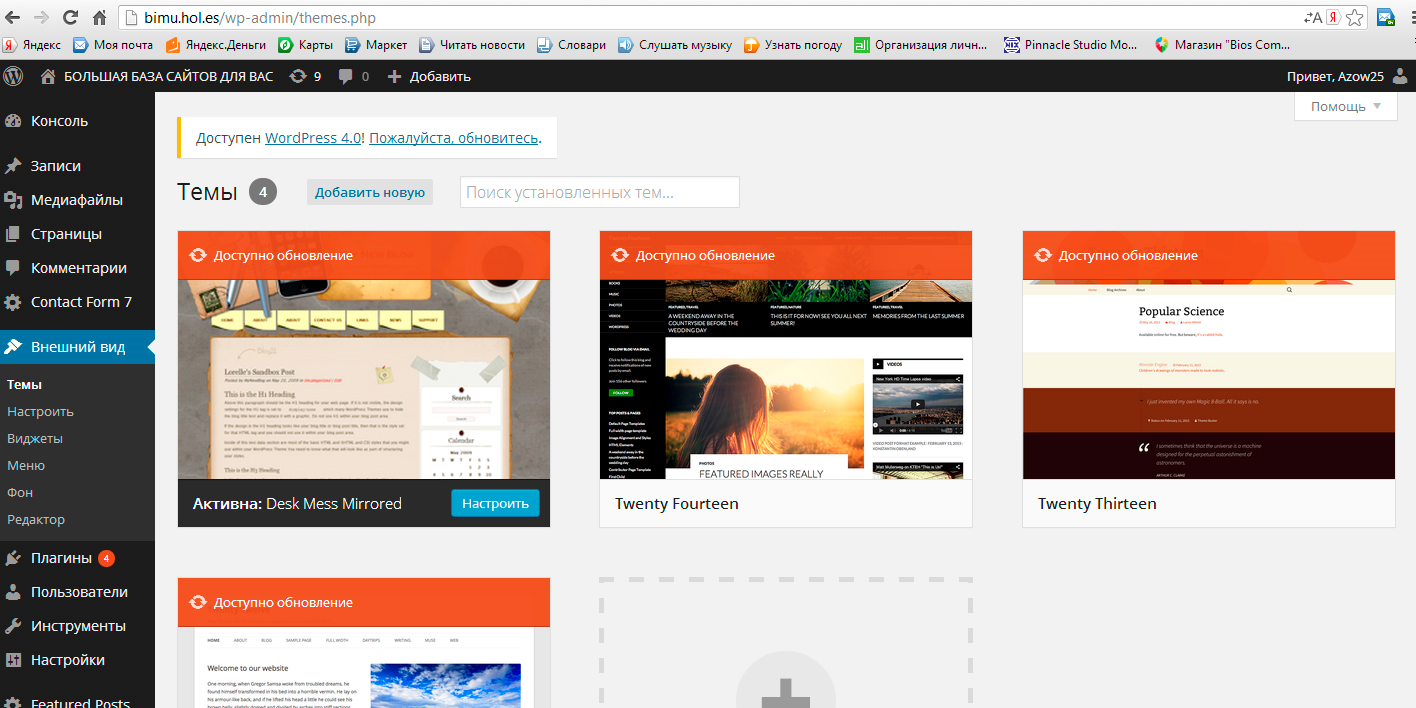Click update icon on Desk Mess Mirrored card
This screenshot has height=708, width=1416.
[x=198, y=255]
